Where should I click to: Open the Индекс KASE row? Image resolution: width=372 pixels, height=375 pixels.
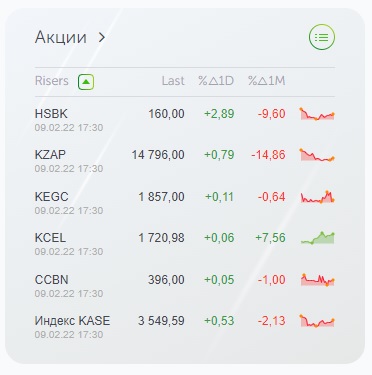(185, 325)
